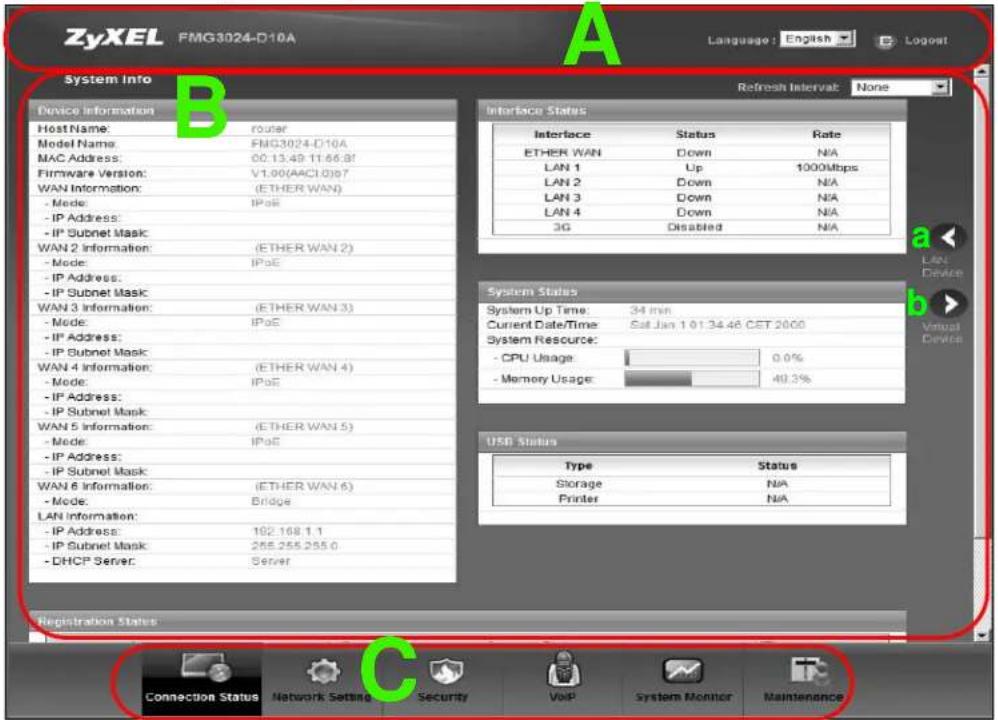Click the System Status panel header

click(692, 292)
